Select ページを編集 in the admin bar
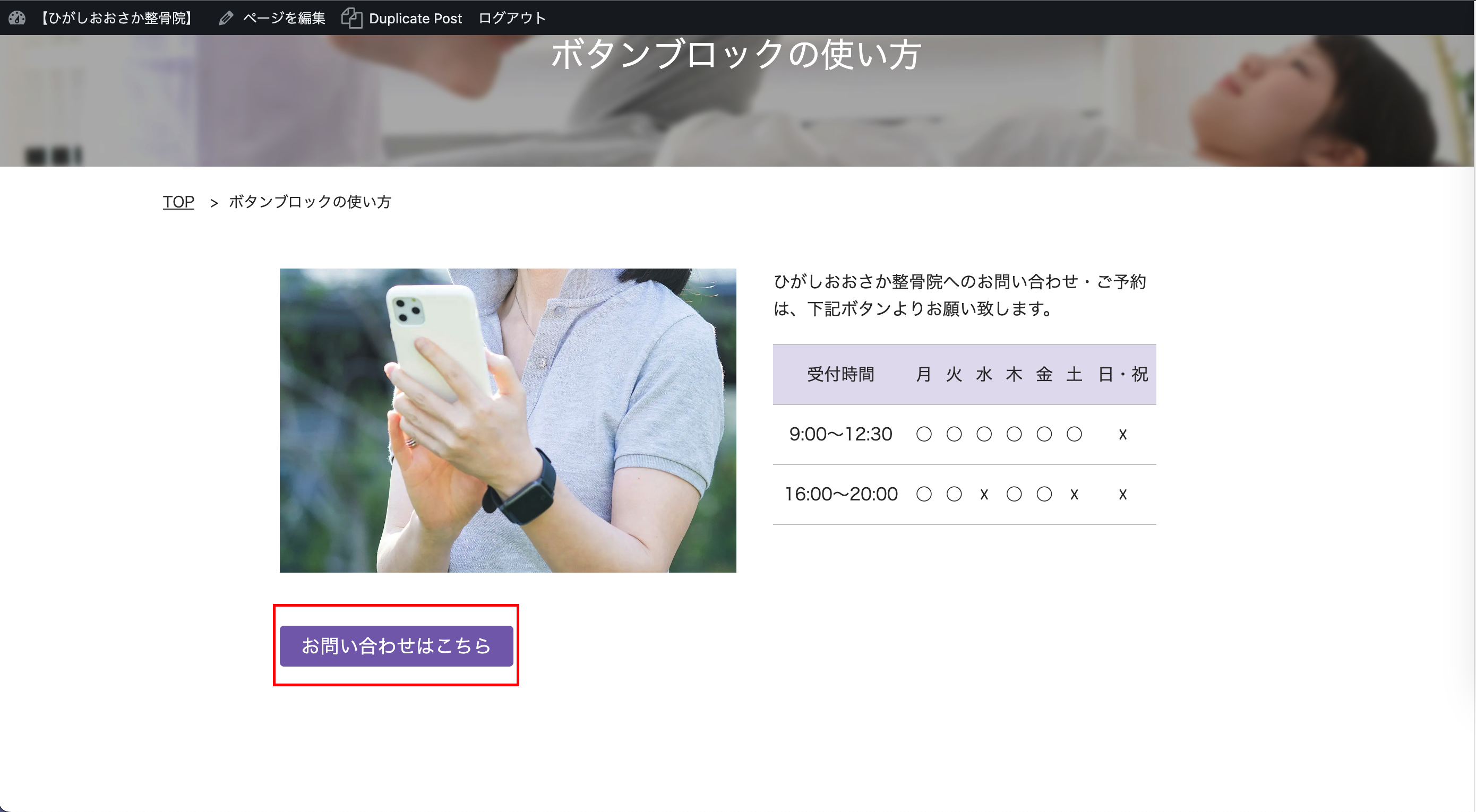Image resolution: width=1476 pixels, height=812 pixels. pyautogui.click(x=284, y=19)
